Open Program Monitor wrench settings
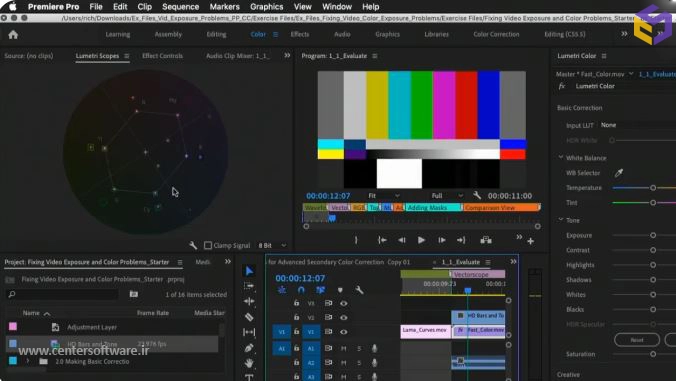Image resolution: width=676 pixels, height=381 pixels. coord(477,196)
